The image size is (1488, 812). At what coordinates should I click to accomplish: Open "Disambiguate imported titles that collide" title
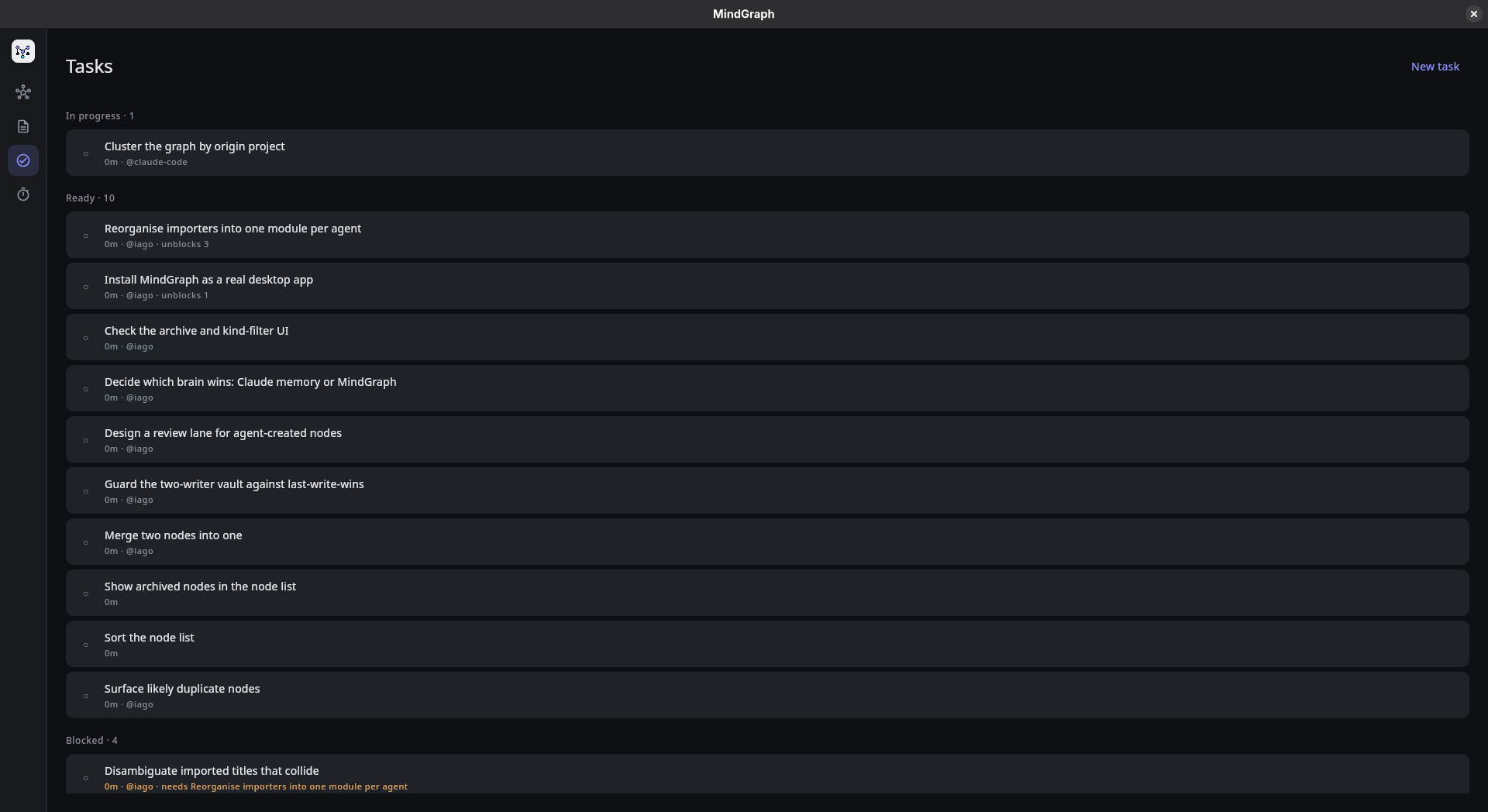pos(212,771)
